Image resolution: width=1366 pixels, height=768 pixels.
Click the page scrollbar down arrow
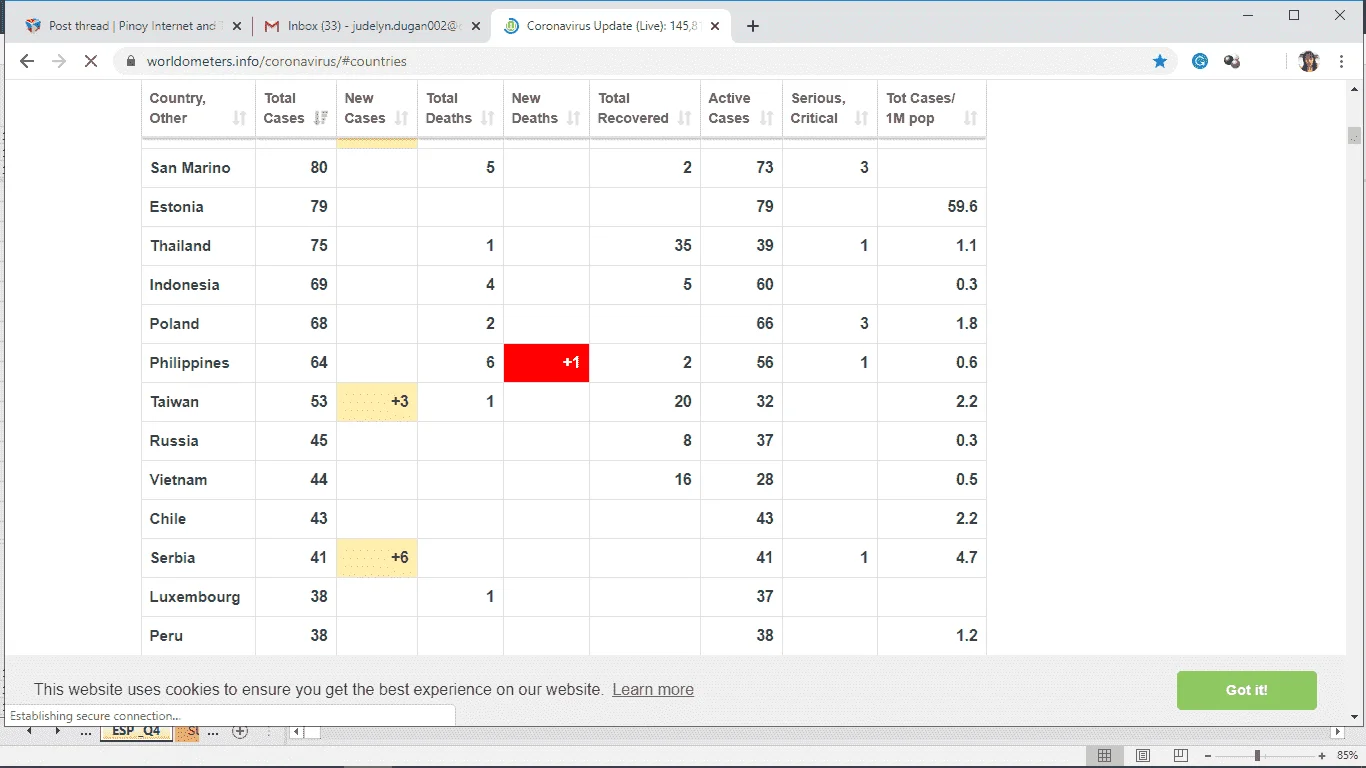click(x=1354, y=717)
